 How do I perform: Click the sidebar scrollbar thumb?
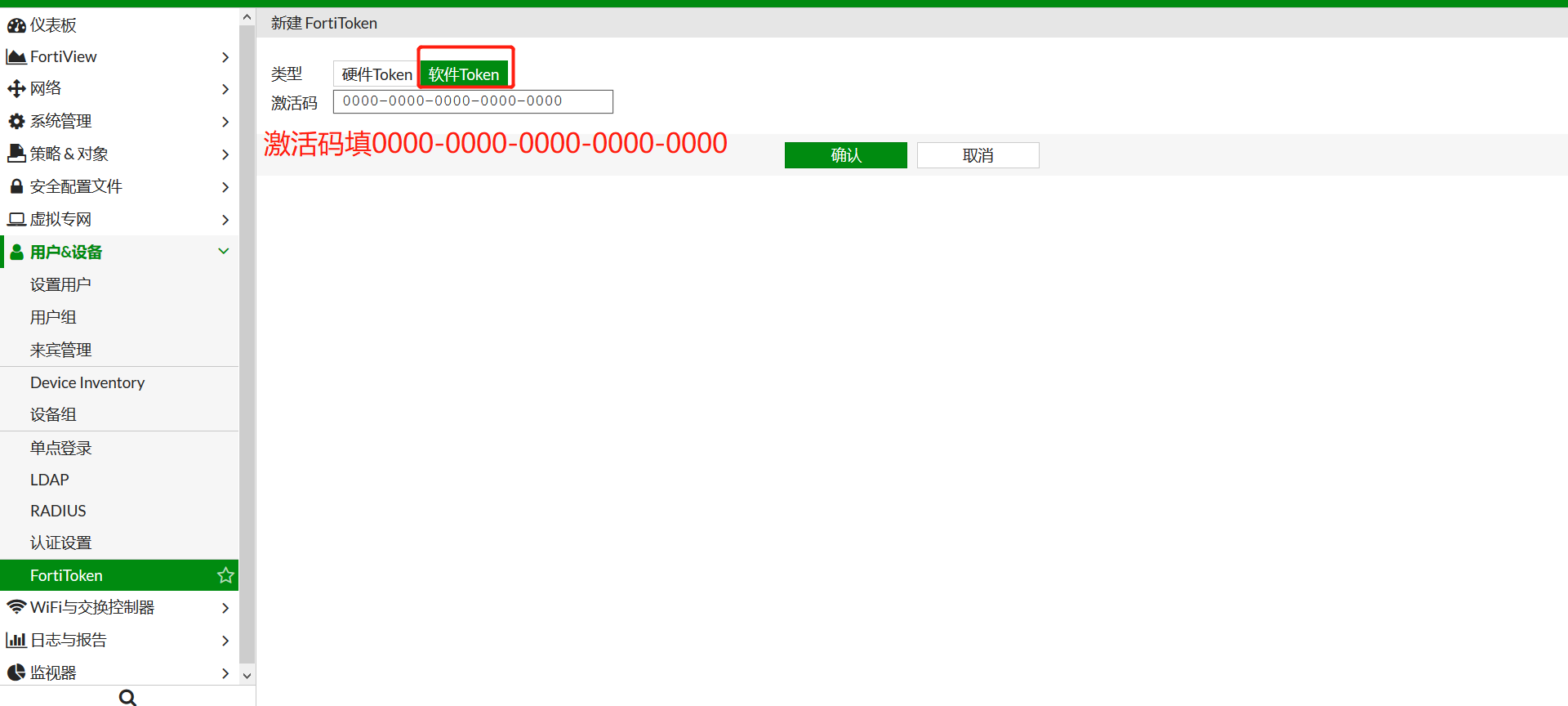[x=247, y=344]
